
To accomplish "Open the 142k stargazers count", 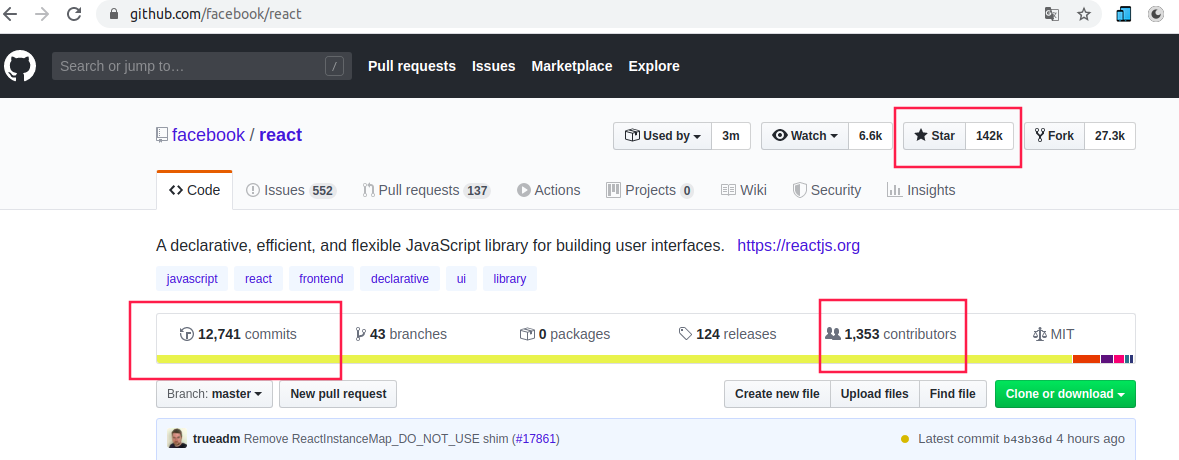I will (990, 136).
